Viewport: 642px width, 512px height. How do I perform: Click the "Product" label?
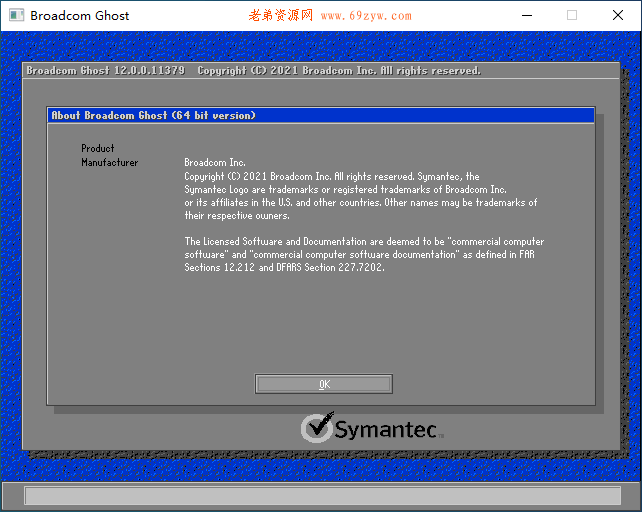[x=97, y=148]
